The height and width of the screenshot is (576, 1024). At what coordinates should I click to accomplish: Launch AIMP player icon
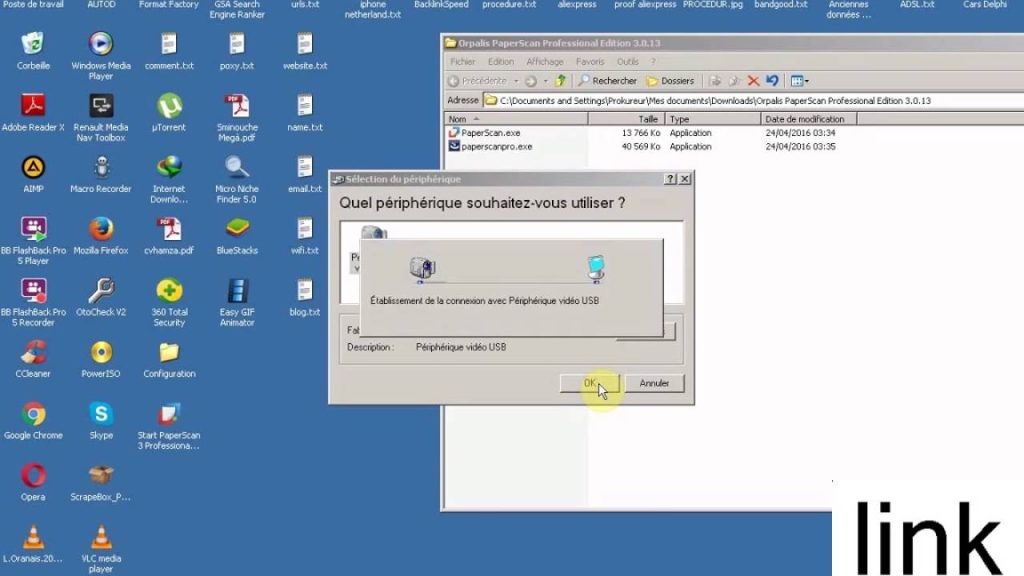point(33,167)
